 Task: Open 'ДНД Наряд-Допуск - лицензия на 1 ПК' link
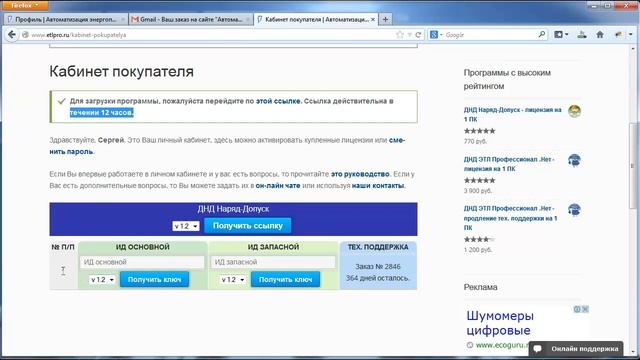coord(512,114)
